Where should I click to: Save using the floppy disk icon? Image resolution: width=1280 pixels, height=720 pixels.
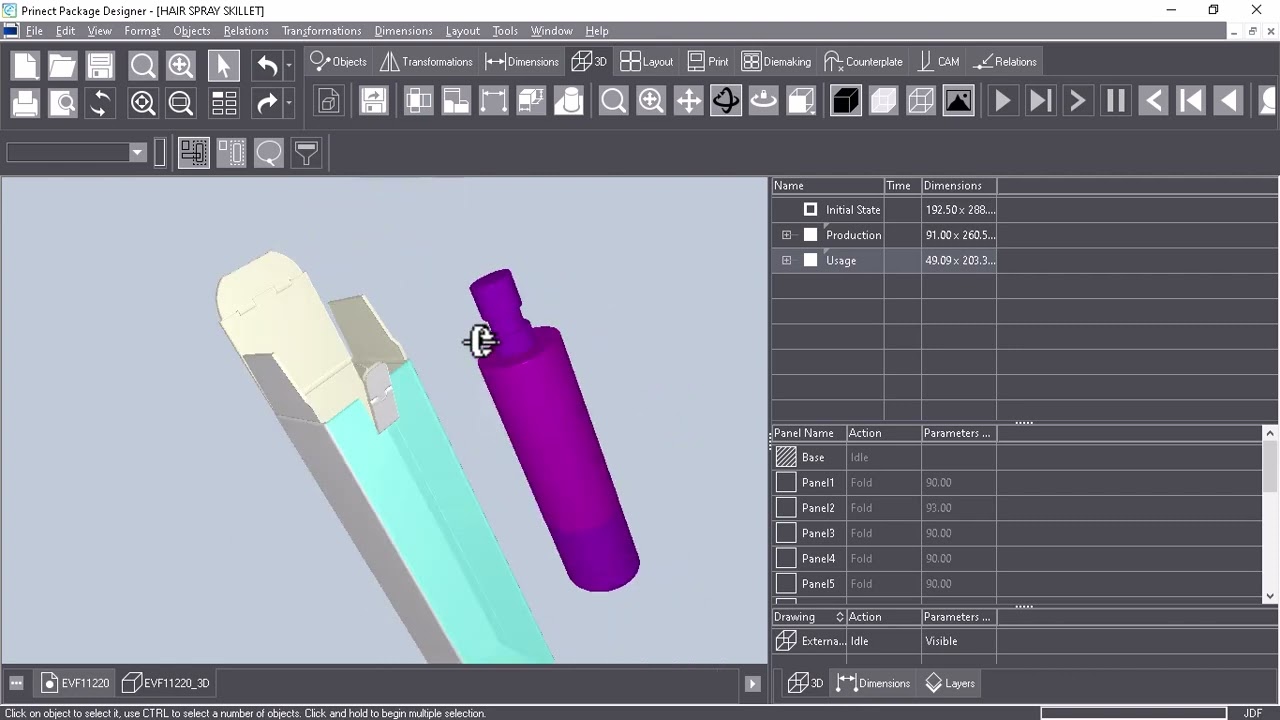point(100,66)
